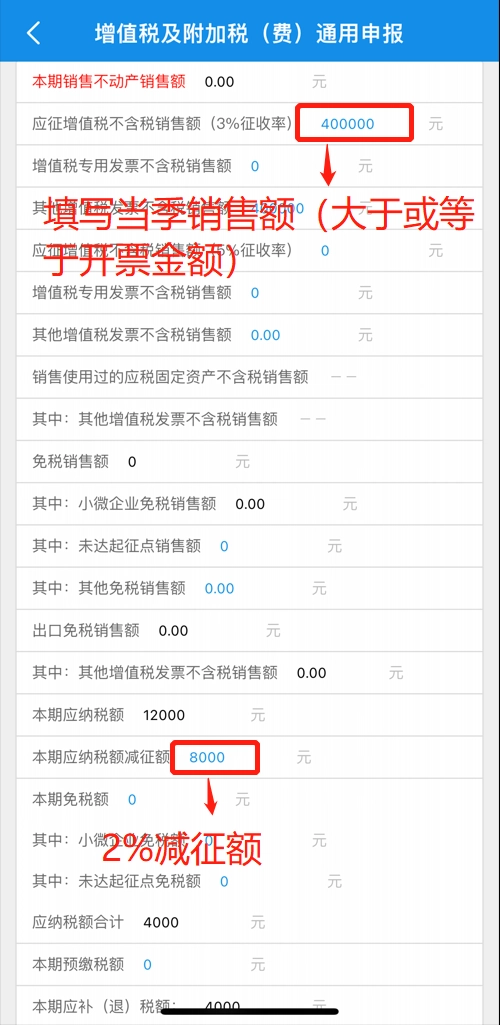Select 小微企业免税销售额 row
This screenshot has width=500, height=1025.
pyautogui.click(x=250, y=504)
